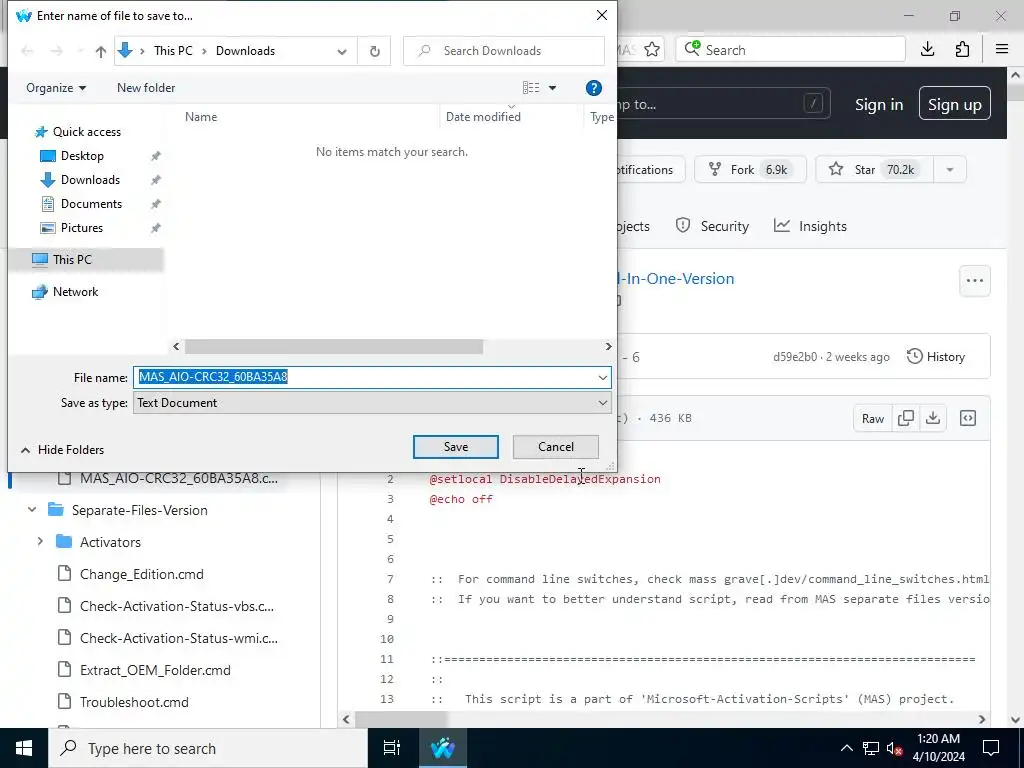Select Documents in navigation pane
The height and width of the screenshot is (768, 1024).
(x=91, y=204)
